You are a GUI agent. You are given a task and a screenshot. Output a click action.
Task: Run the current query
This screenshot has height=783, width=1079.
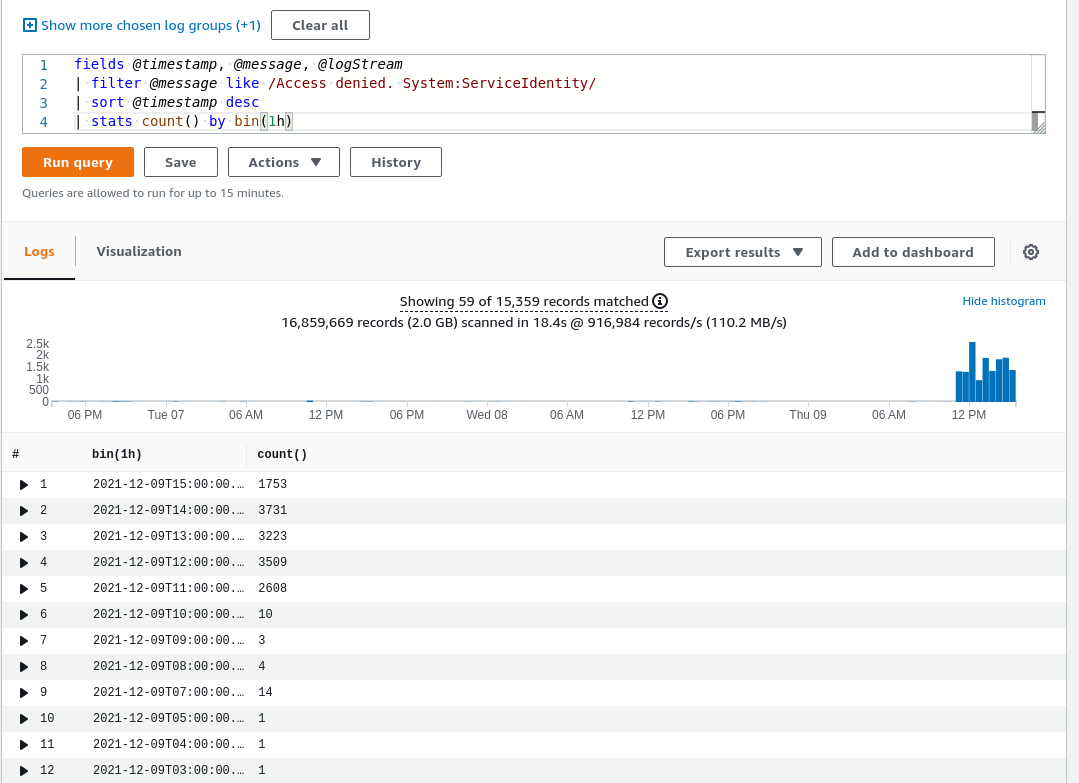pos(77,162)
